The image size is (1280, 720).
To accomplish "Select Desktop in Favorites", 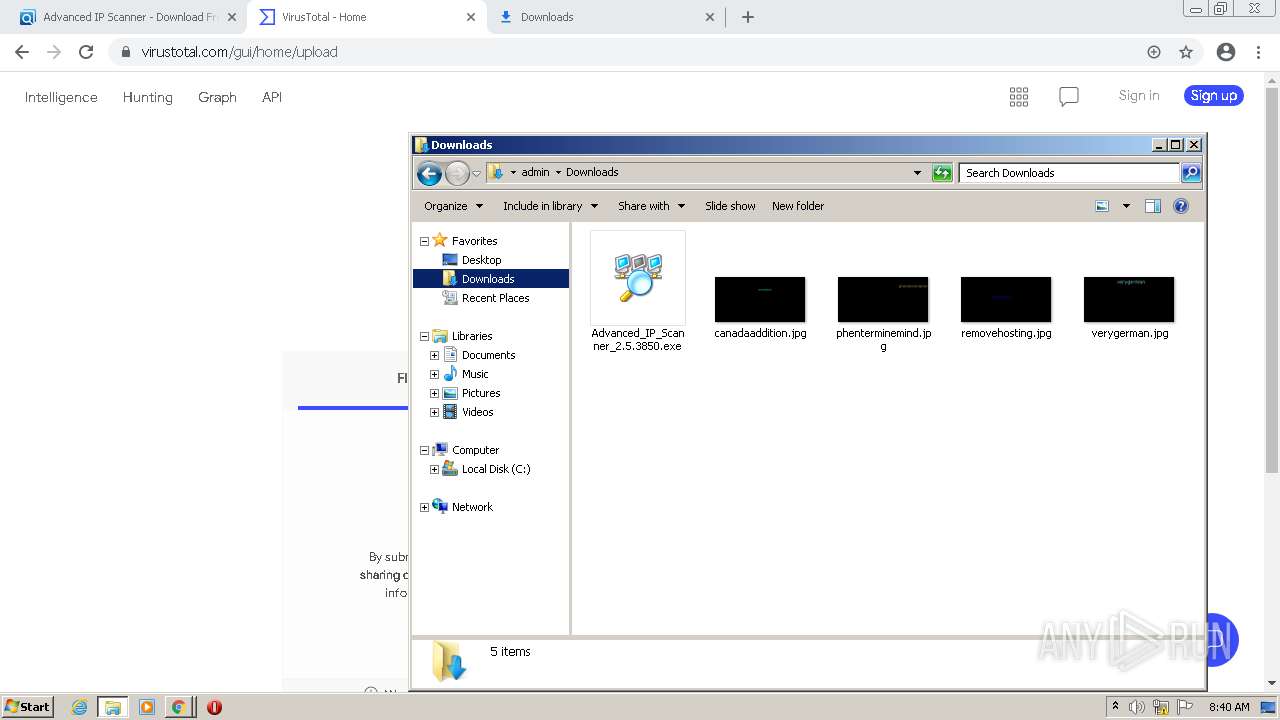I will click(481, 260).
